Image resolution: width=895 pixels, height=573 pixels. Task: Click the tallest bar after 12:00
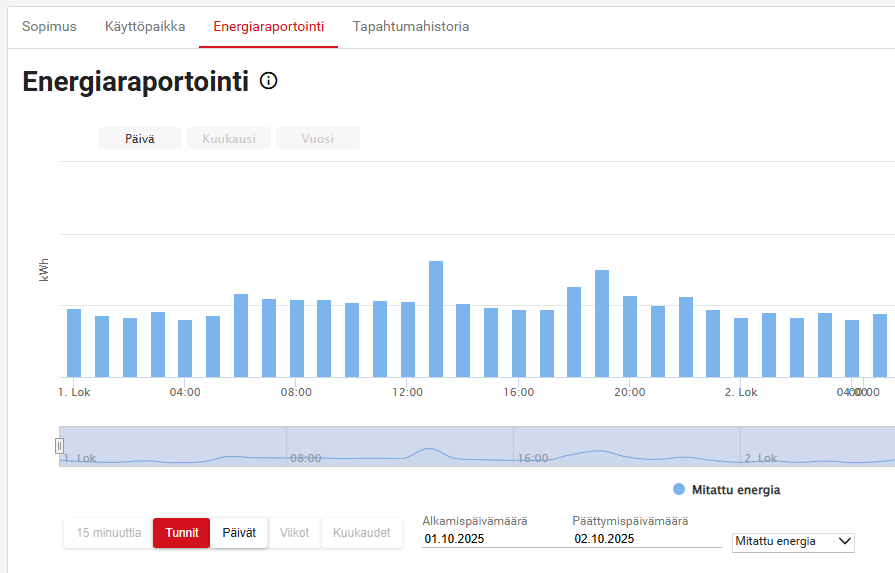[436, 318]
